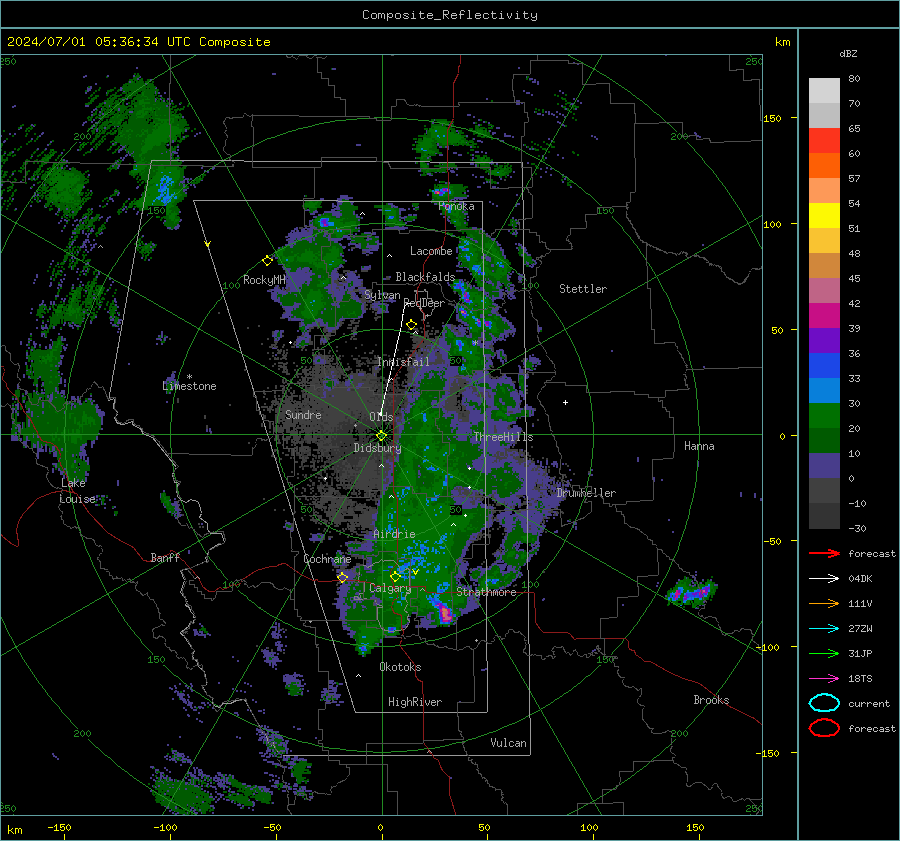Click the Ponoka city label
Image resolution: width=900 pixels, height=841 pixels.
456,206
